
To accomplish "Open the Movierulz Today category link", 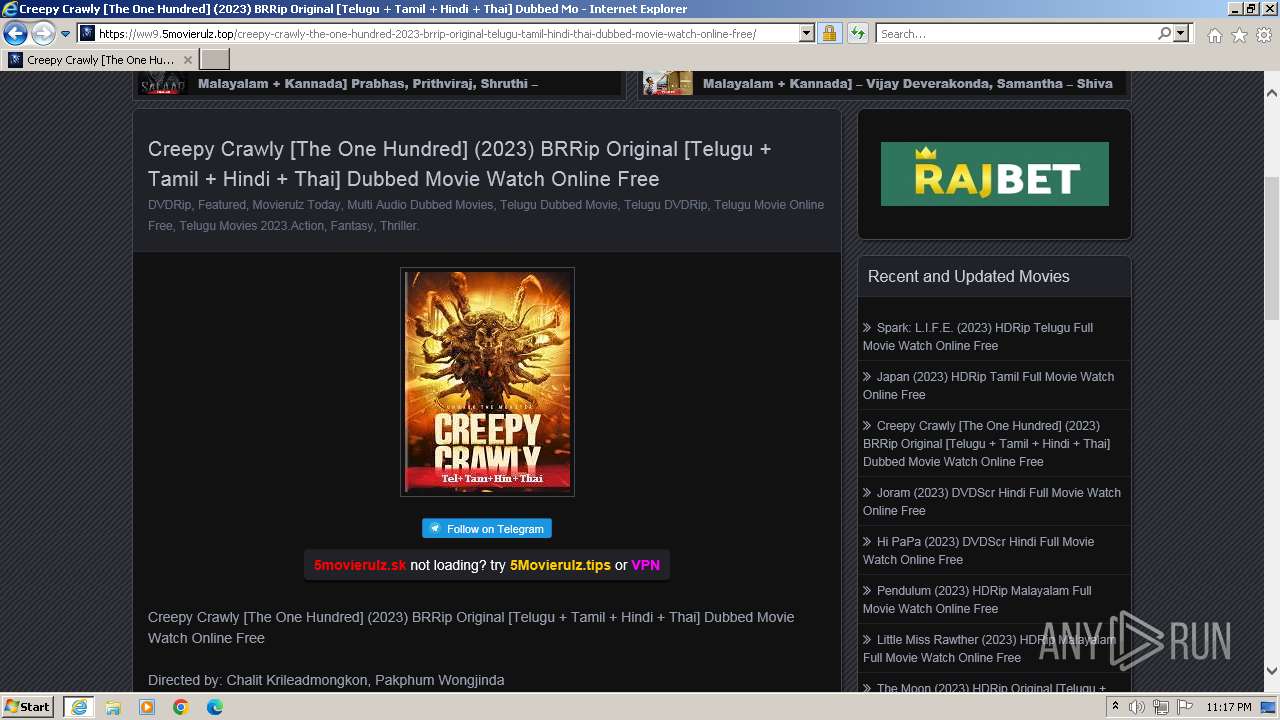I will click(x=296, y=205).
